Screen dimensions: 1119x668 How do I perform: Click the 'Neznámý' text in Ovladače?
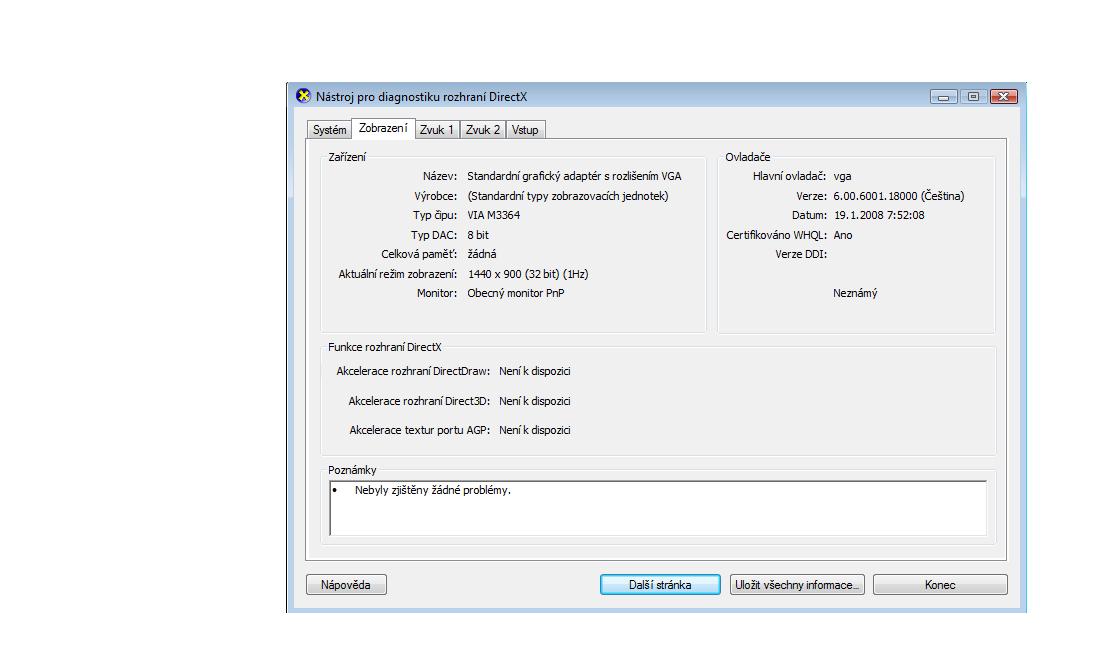855,293
